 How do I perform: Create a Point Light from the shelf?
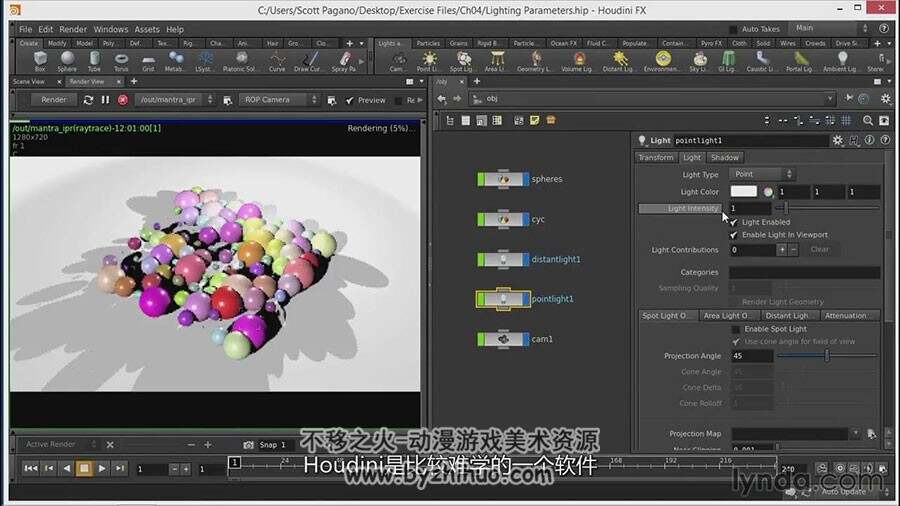tap(429, 61)
